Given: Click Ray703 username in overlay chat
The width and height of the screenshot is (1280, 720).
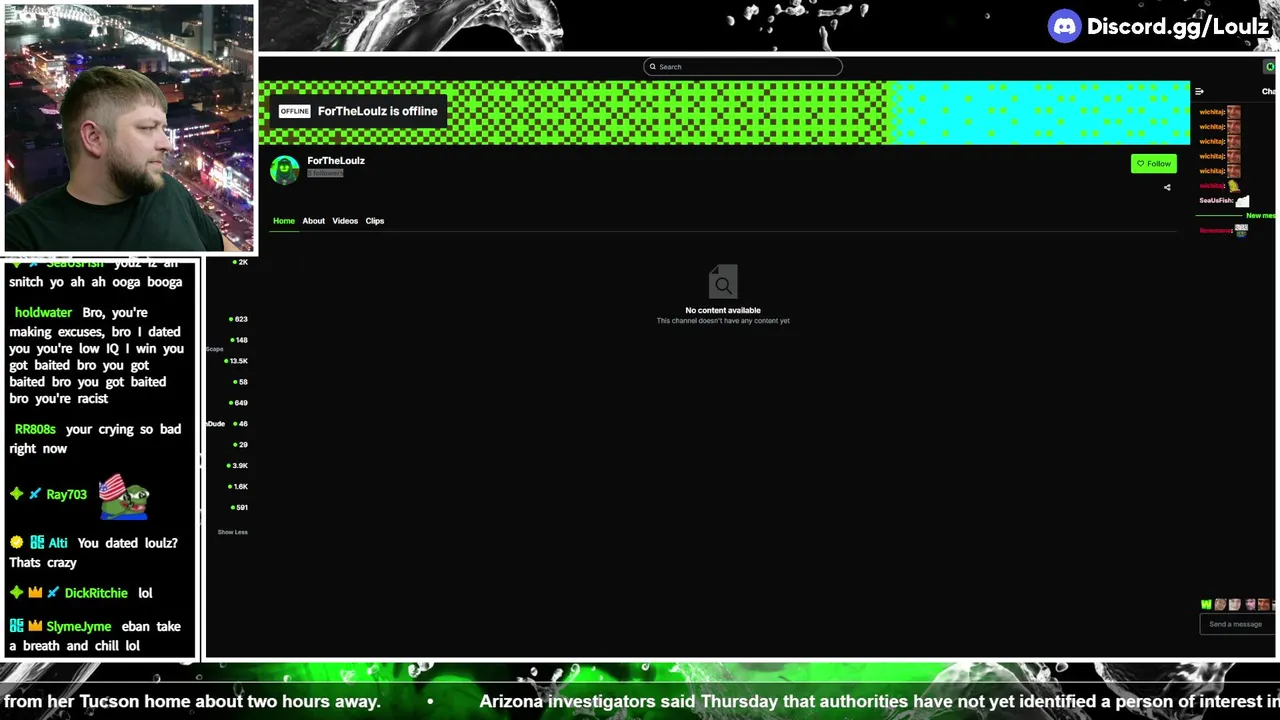Looking at the screenshot, I should pos(66,495).
